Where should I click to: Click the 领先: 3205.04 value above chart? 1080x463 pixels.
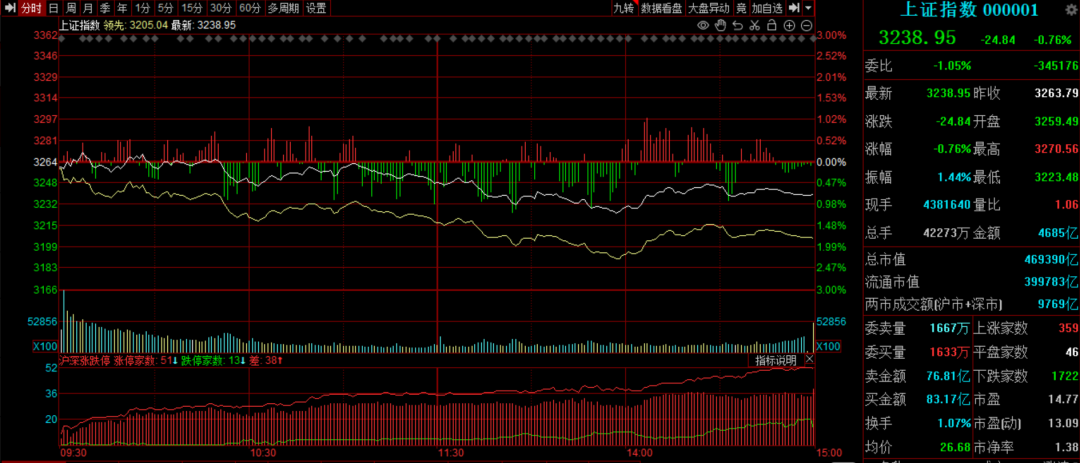[136, 25]
